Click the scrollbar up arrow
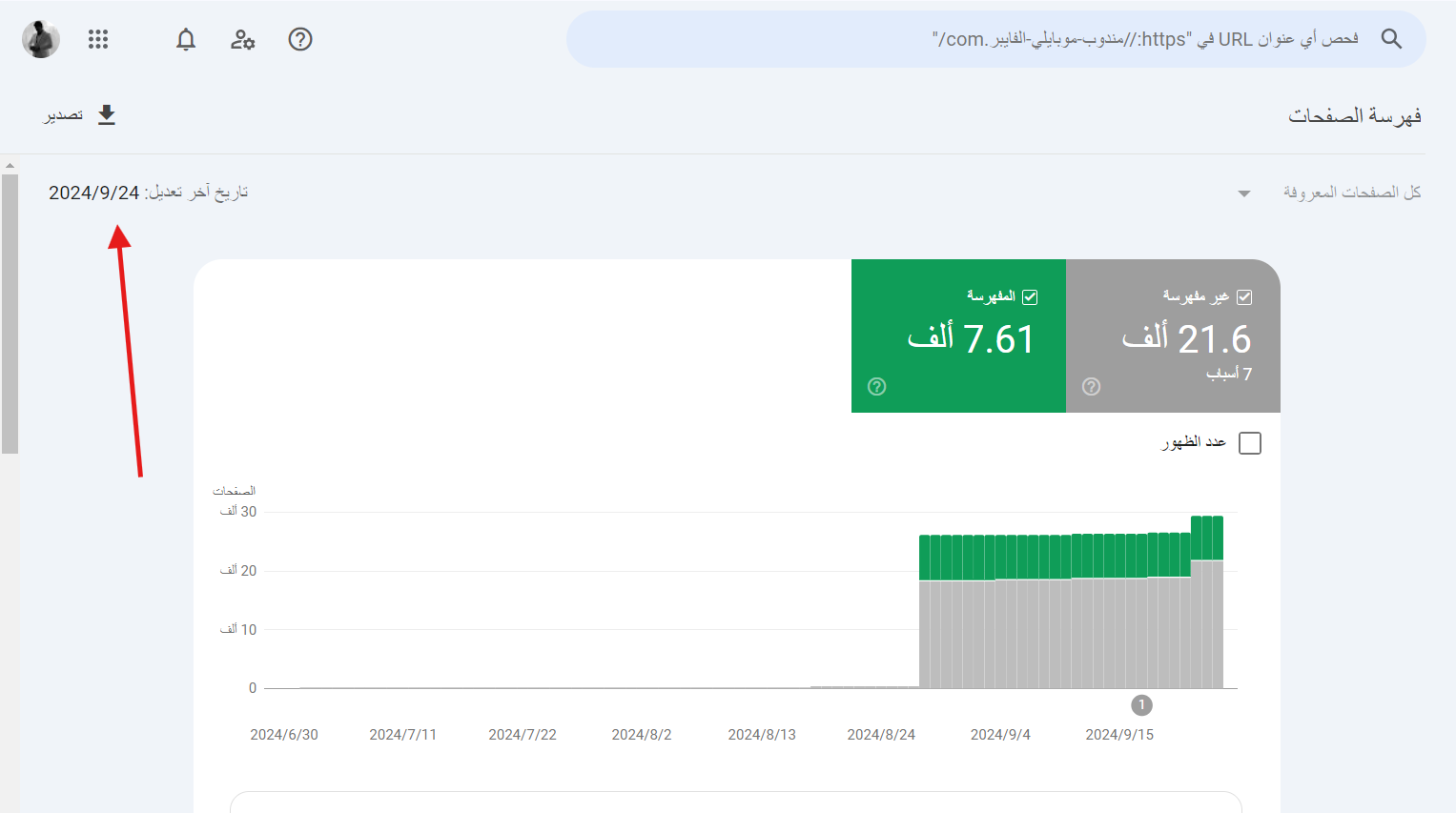Screen dimensions: 1456x813 tap(10, 165)
